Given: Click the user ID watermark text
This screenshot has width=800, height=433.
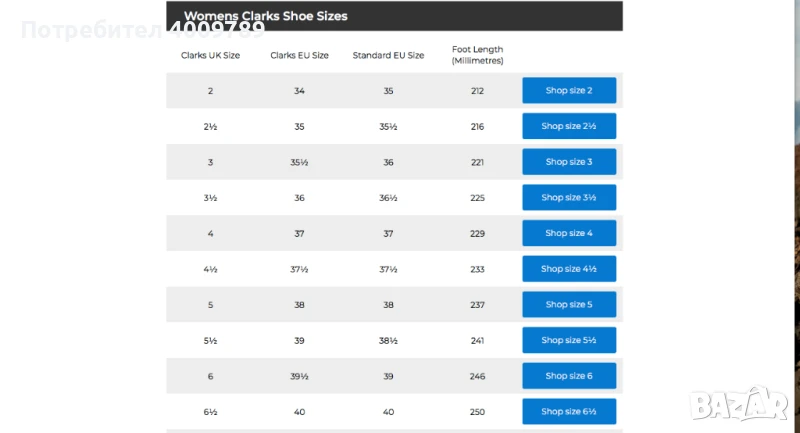Looking at the screenshot, I should (142, 30).
